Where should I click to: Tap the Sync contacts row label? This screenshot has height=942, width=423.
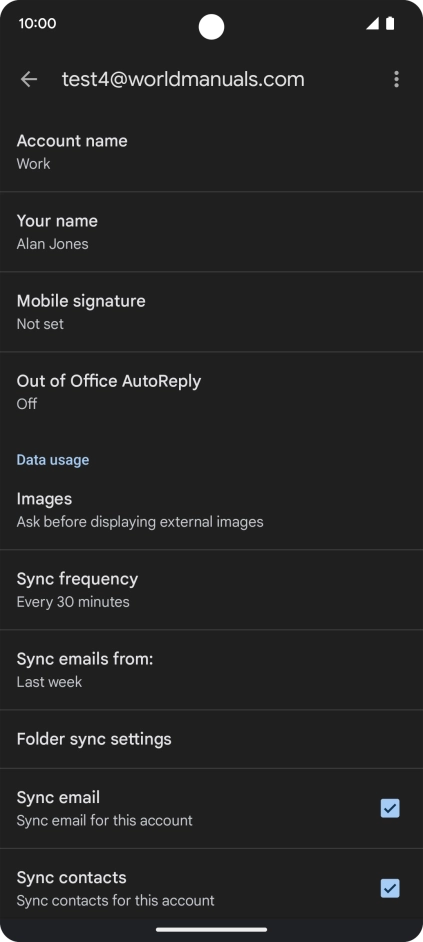(72, 877)
